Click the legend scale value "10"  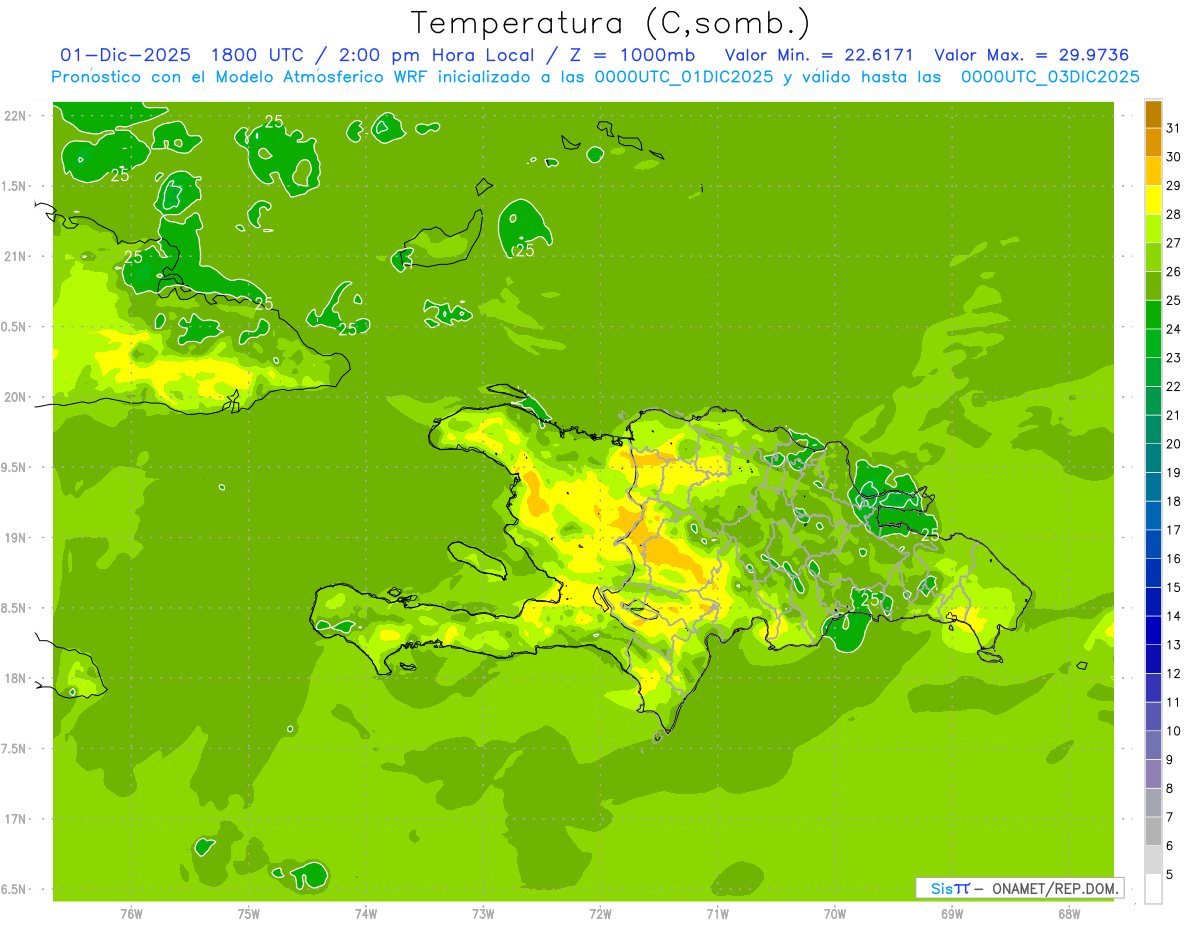(1173, 731)
